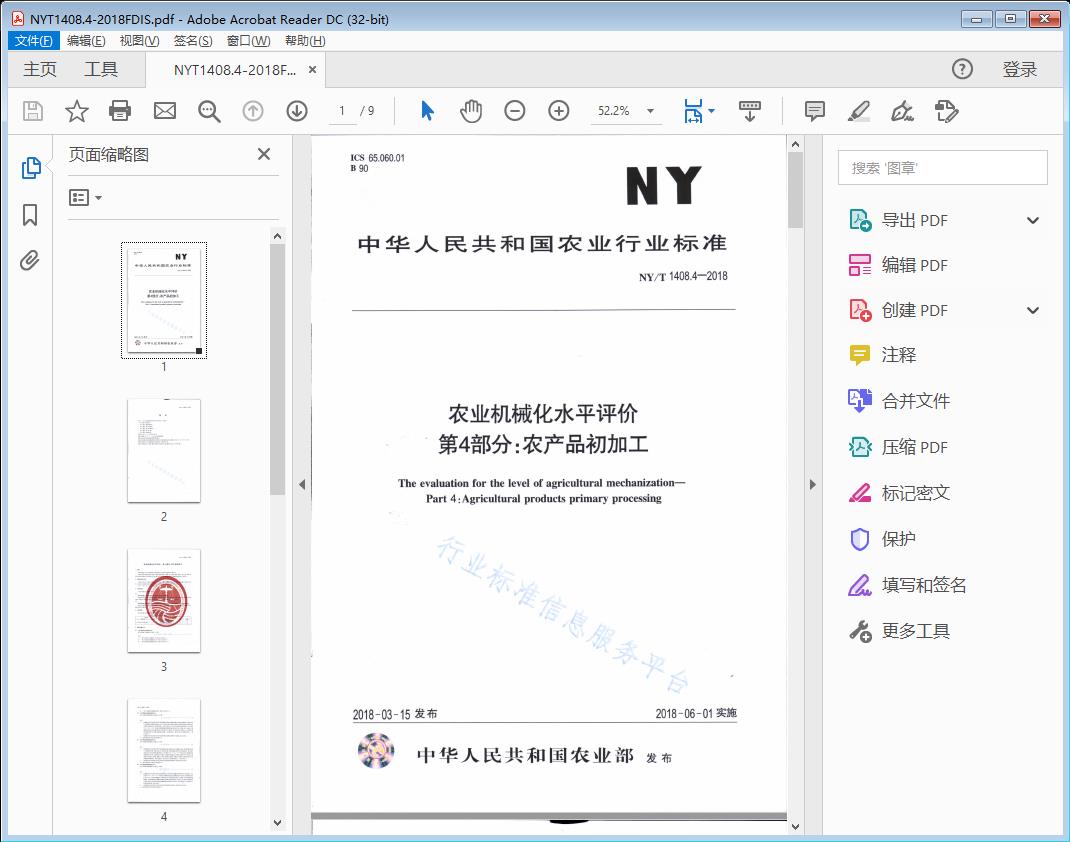Open the help question mark
This screenshot has height=842, width=1070.
(x=961, y=69)
